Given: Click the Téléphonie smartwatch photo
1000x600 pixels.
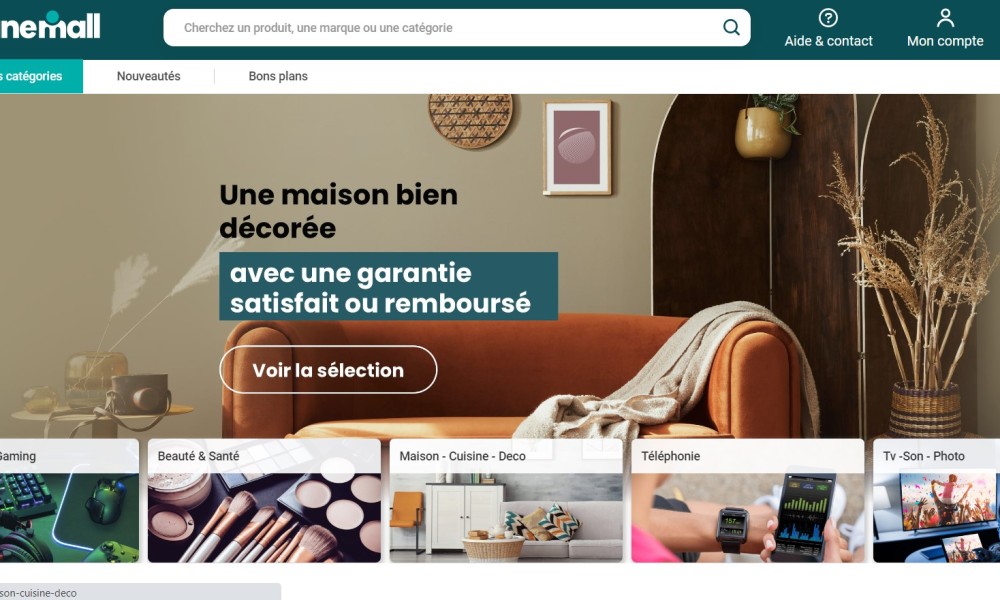Looking at the screenshot, I should pos(747,518).
